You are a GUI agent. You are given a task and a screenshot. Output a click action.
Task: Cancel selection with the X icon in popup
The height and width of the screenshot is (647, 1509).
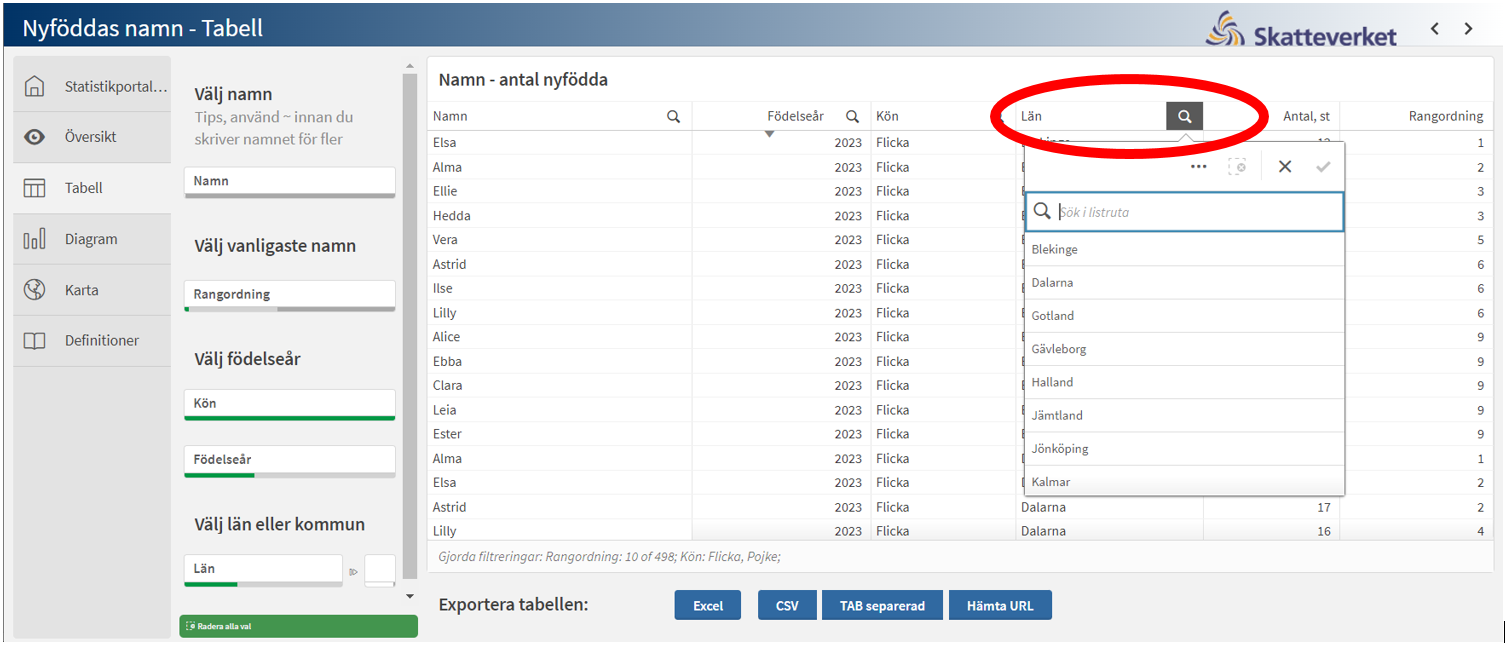click(x=1285, y=167)
